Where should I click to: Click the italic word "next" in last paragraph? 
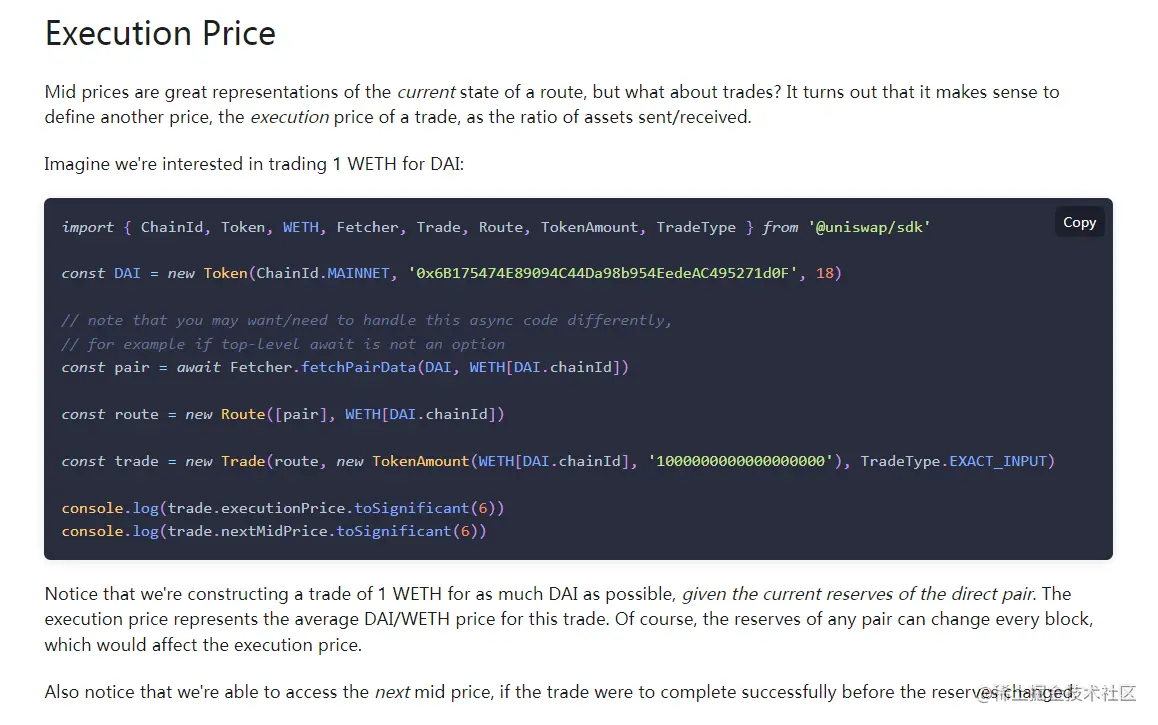[x=392, y=692]
